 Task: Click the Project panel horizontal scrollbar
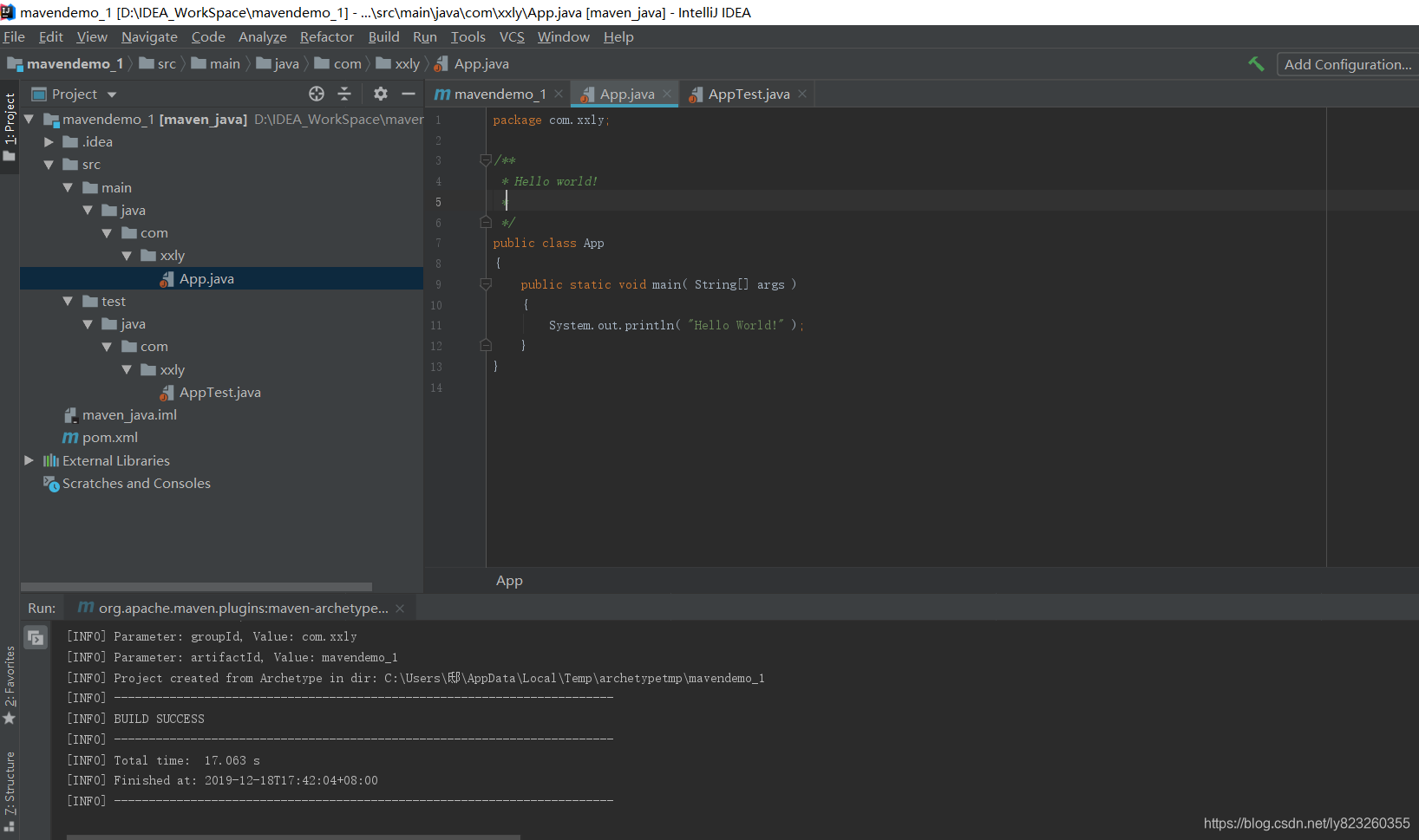pos(196,587)
